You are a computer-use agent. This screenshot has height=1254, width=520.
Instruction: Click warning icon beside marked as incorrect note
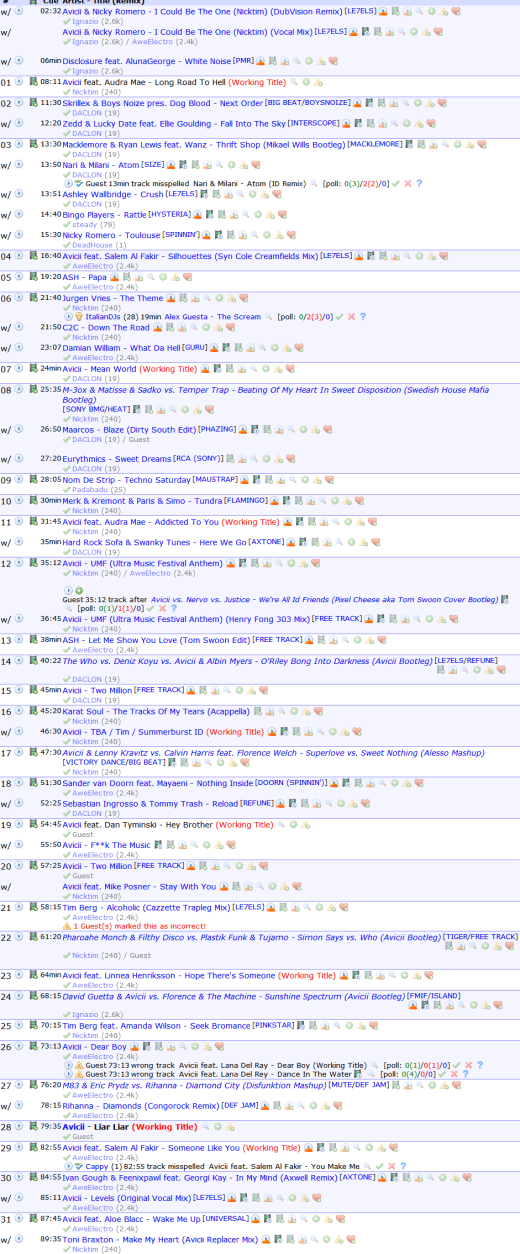tap(68, 926)
